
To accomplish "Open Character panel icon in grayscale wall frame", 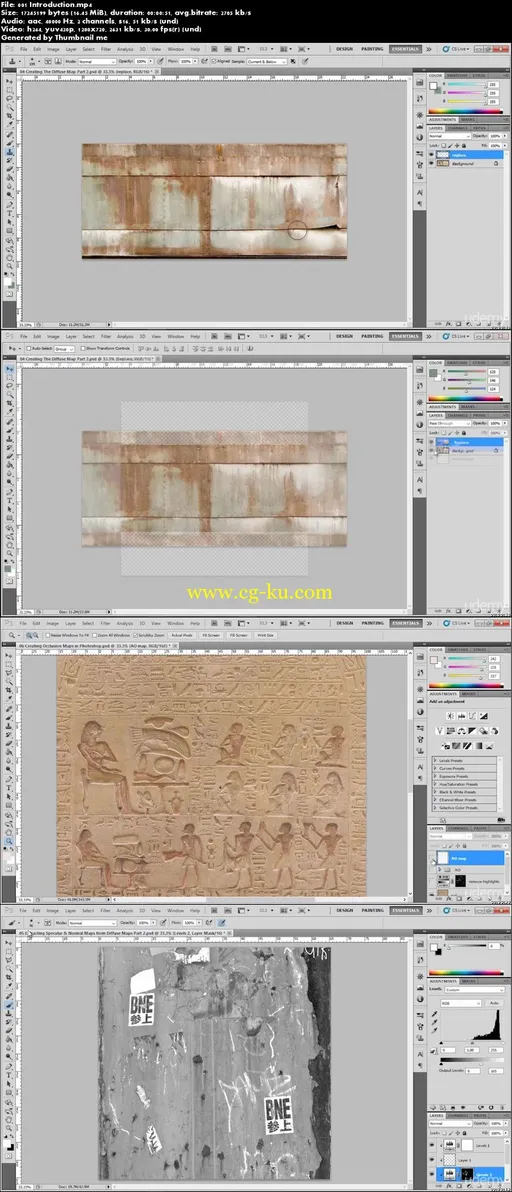I will (x=420, y=1054).
